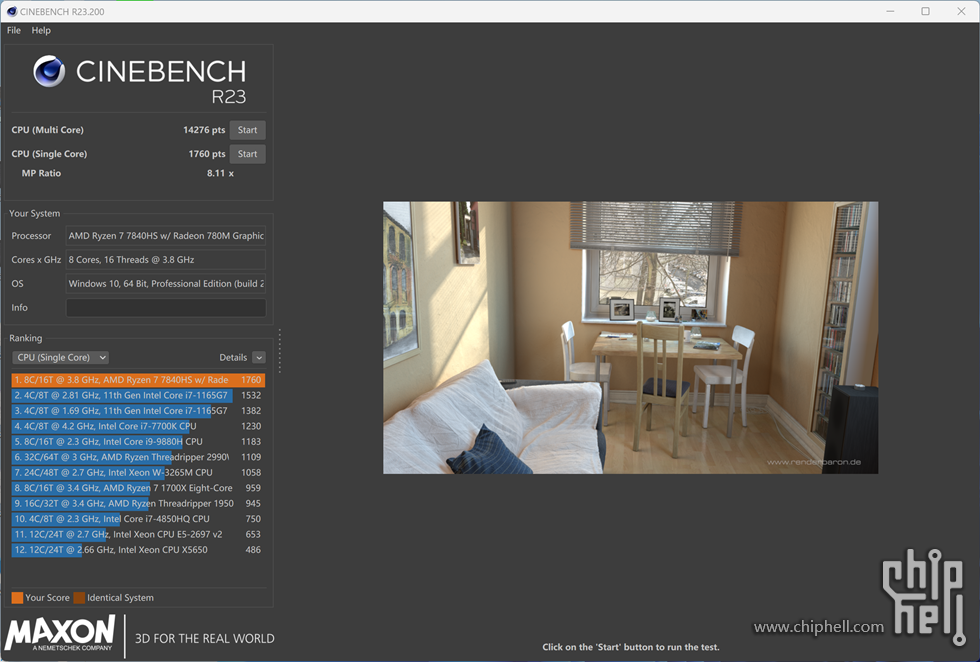The image size is (980, 662).
Task: Click the empty Info input field
Action: coord(166,308)
